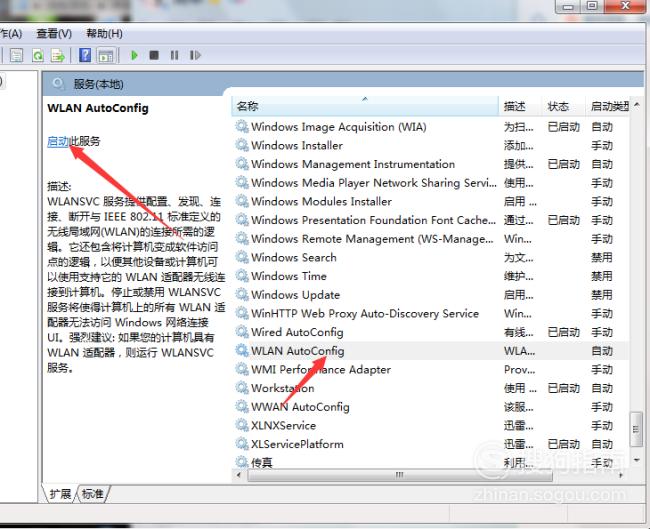Sort by the 启动类型 column header
This screenshot has height=529, width=650.
(608, 106)
